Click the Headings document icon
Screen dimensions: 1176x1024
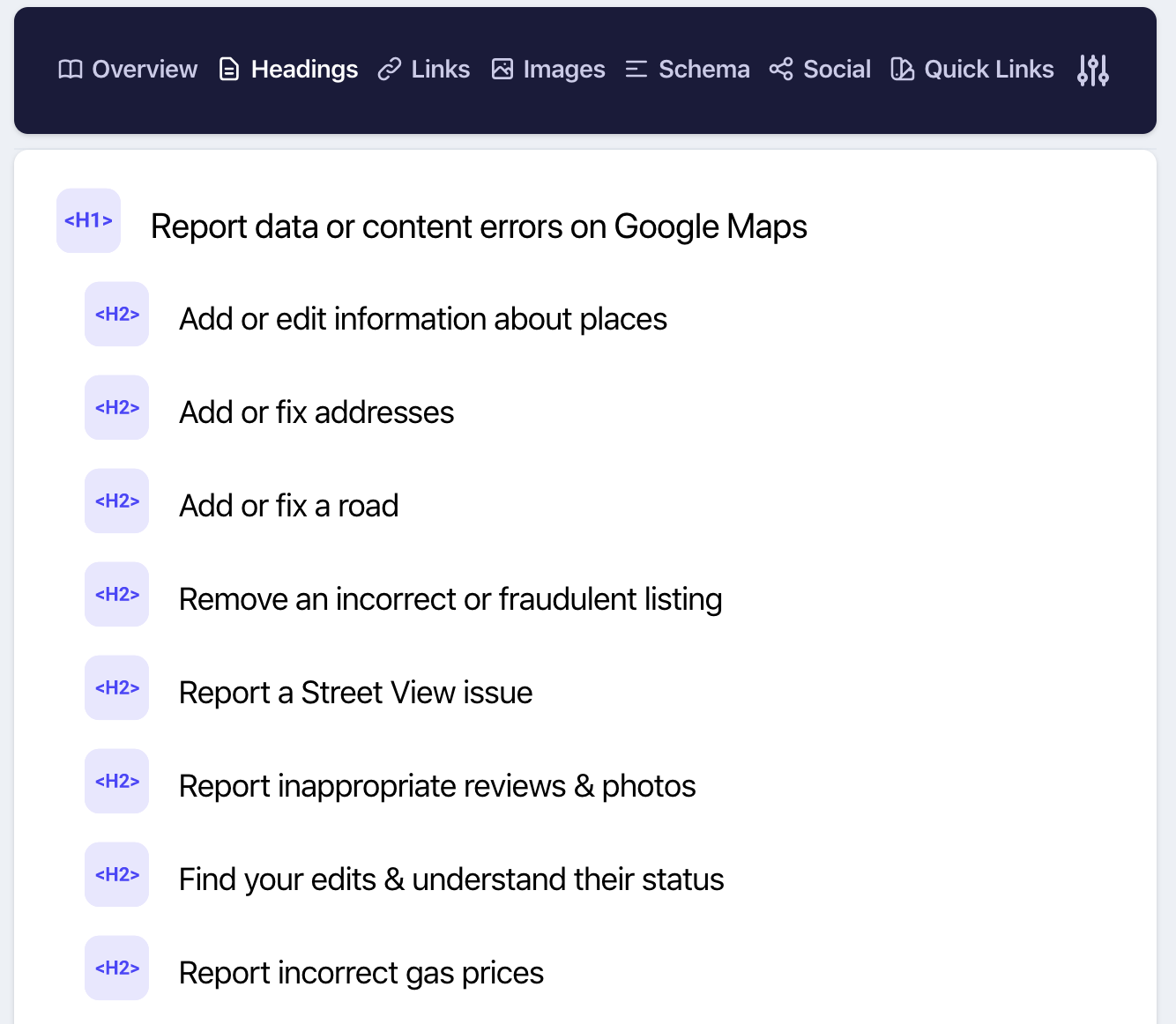point(229,70)
